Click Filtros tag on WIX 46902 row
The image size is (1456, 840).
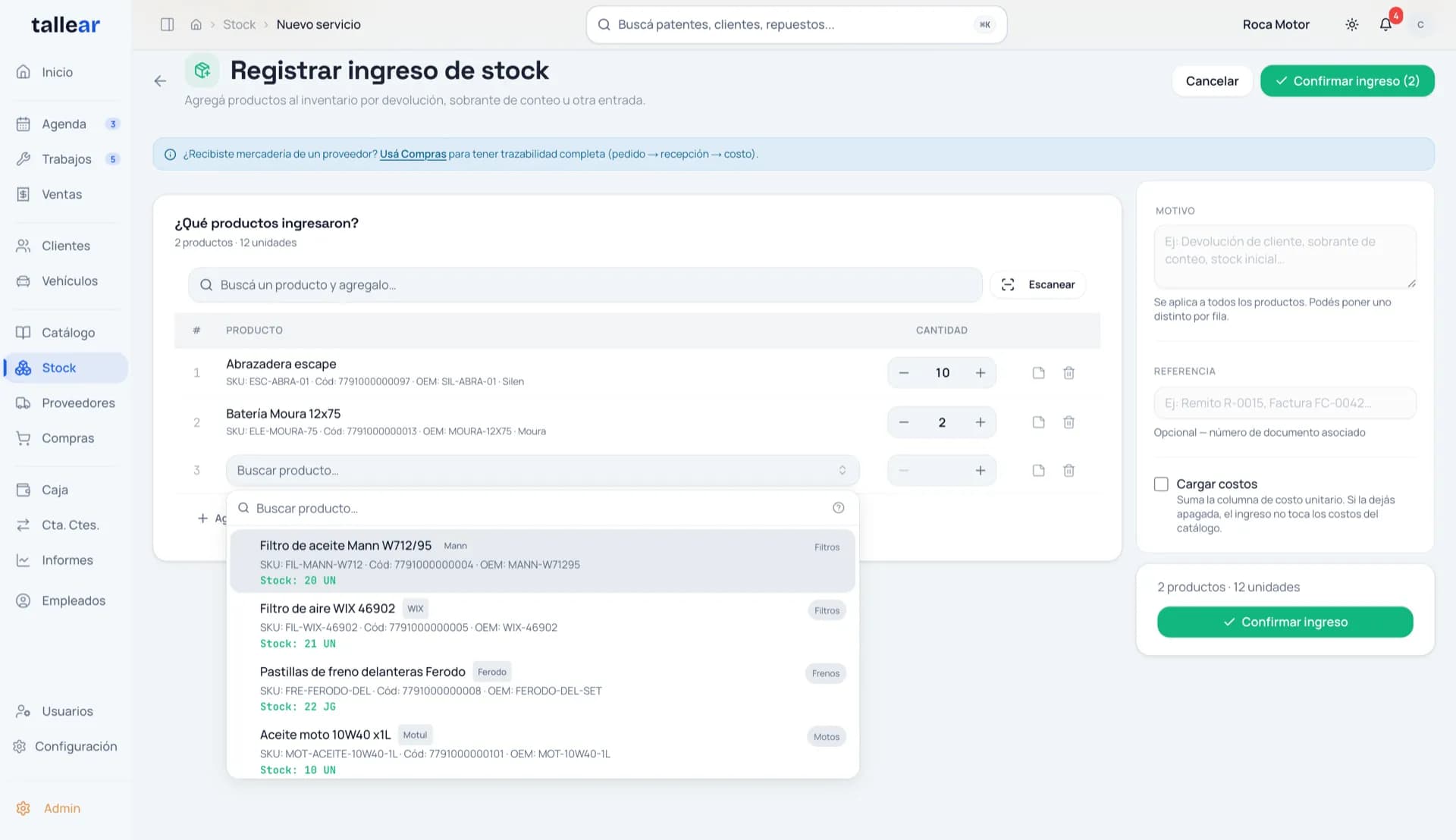(827, 610)
